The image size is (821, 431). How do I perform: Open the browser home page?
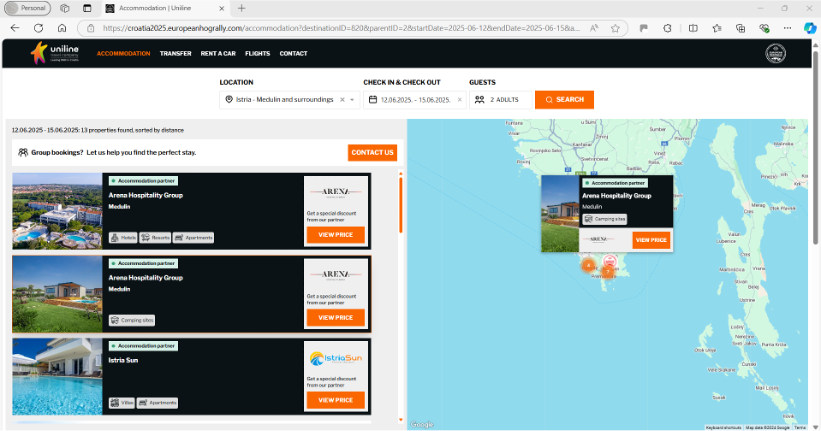[62, 28]
